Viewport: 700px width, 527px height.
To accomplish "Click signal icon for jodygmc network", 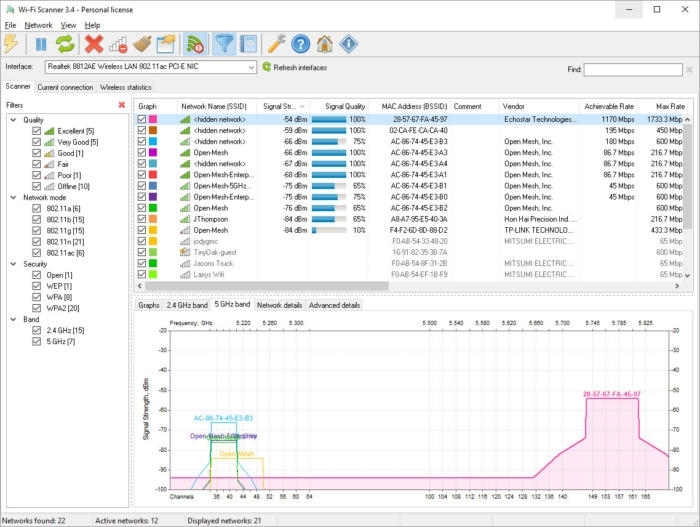I will 185,241.
